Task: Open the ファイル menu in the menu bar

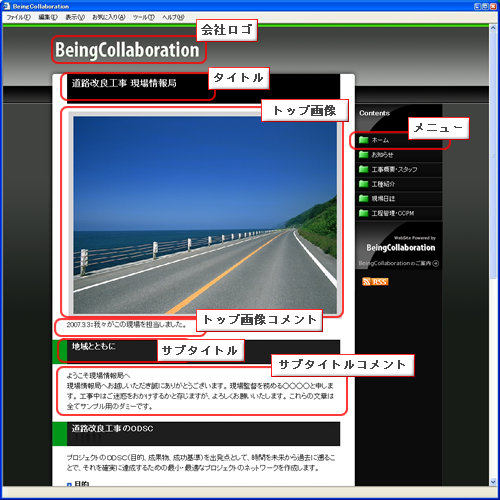Action: 19,17
